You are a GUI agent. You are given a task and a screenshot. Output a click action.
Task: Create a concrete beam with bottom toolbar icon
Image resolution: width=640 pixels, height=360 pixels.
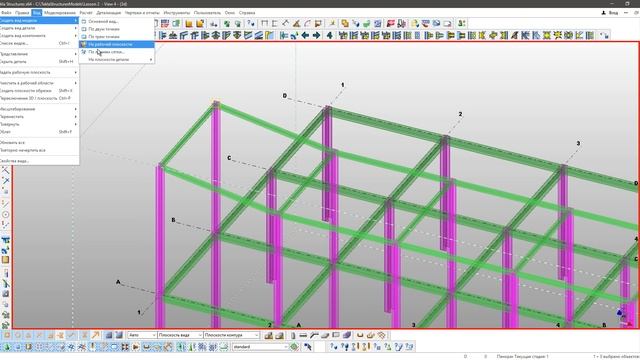[x=303, y=336]
